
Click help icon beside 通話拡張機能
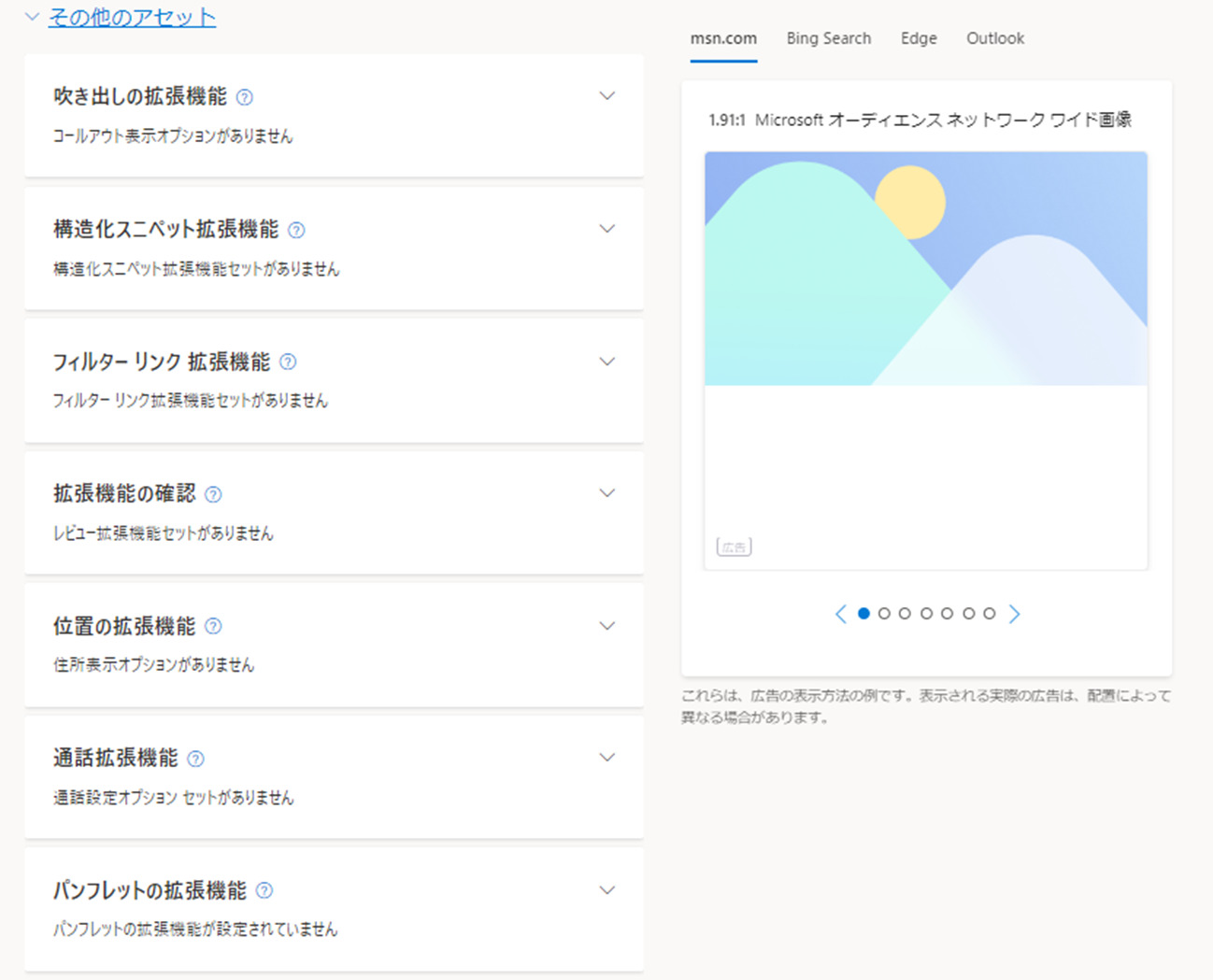tap(195, 759)
